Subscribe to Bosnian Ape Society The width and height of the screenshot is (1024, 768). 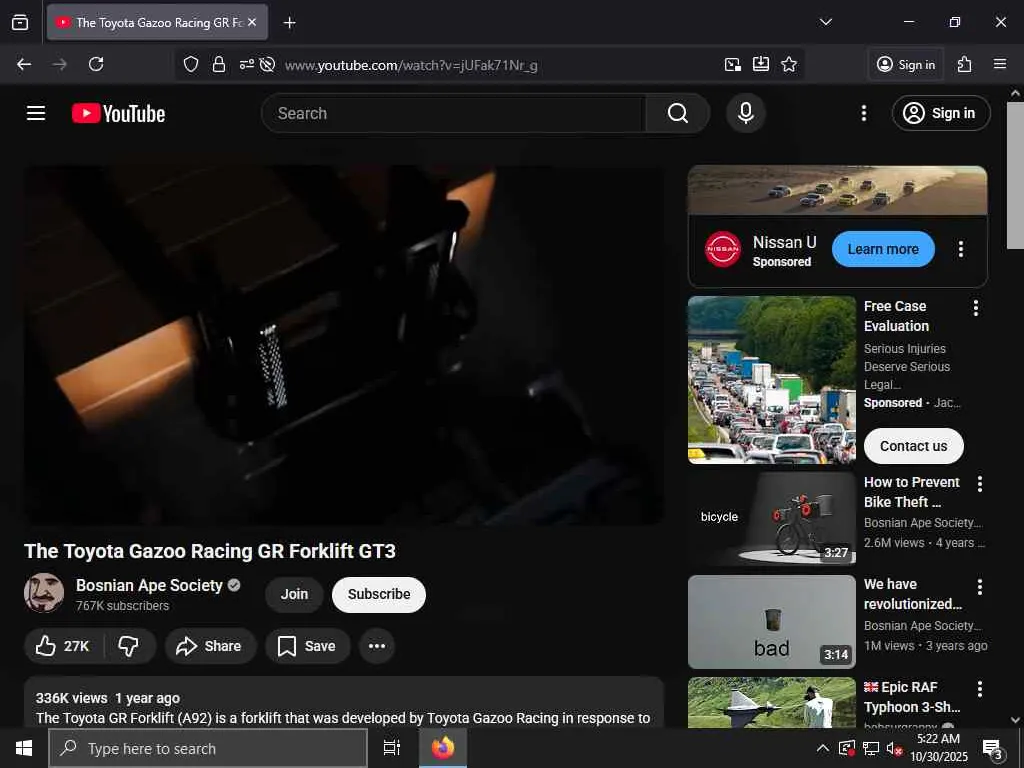tap(379, 594)
